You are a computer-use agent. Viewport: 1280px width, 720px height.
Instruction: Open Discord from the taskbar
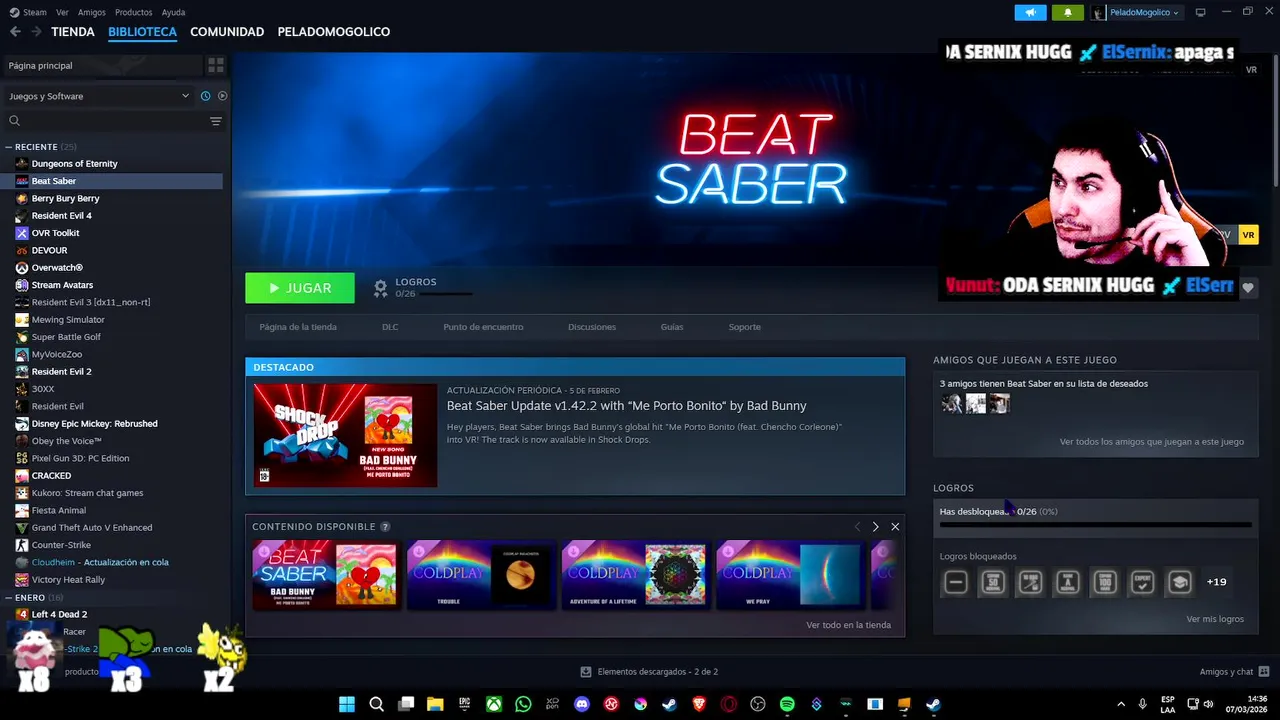(x=582, y=704)
